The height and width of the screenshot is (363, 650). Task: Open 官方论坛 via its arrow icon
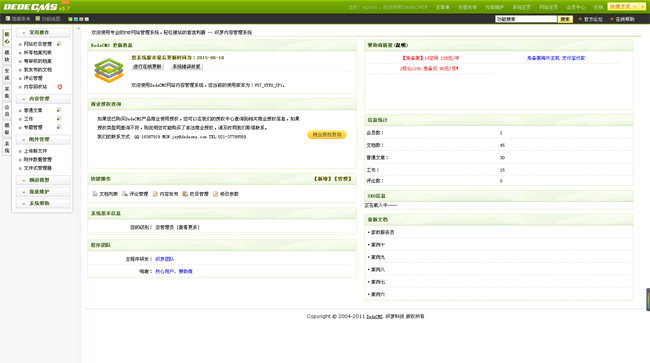580,19
